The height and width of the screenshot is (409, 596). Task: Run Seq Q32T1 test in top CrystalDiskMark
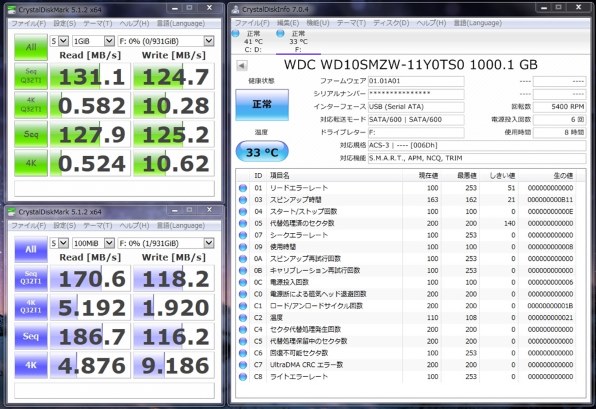pos(31,76)
